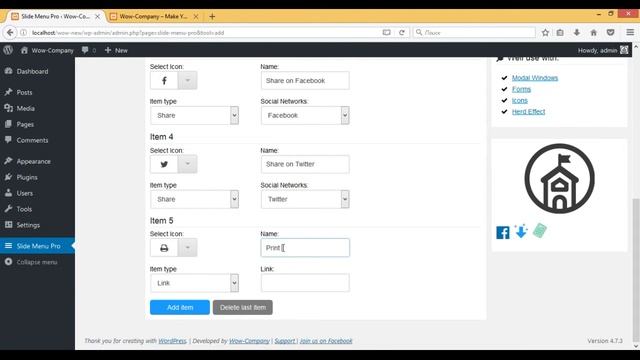The image size is (640, 360).
Task: Click the WordPress link in footer
Action: pos(172,341)
